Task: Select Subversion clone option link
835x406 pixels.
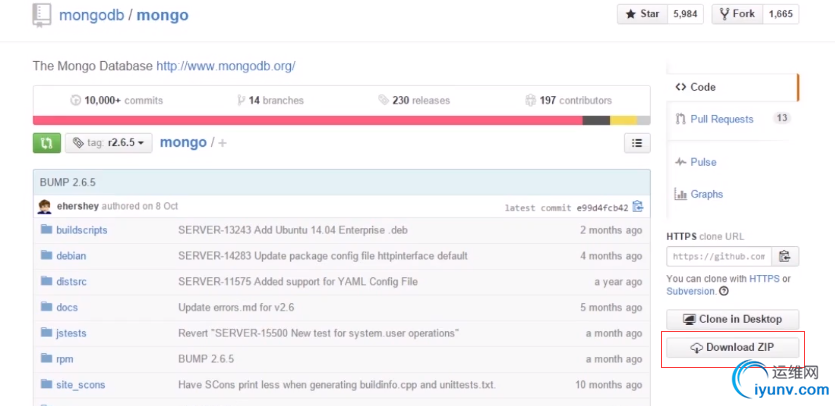Action: (x=691, y=291)
